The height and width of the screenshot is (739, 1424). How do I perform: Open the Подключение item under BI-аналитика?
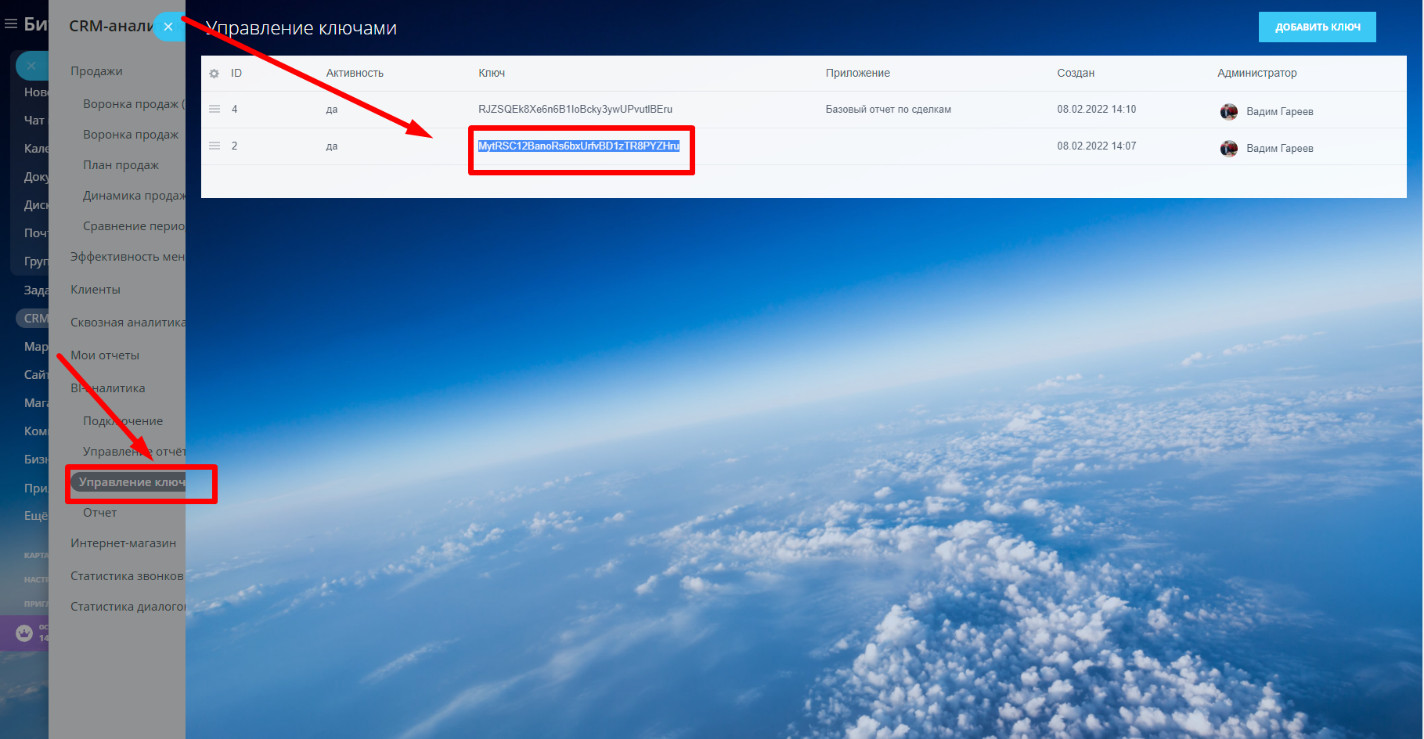(x=123, y=421)
